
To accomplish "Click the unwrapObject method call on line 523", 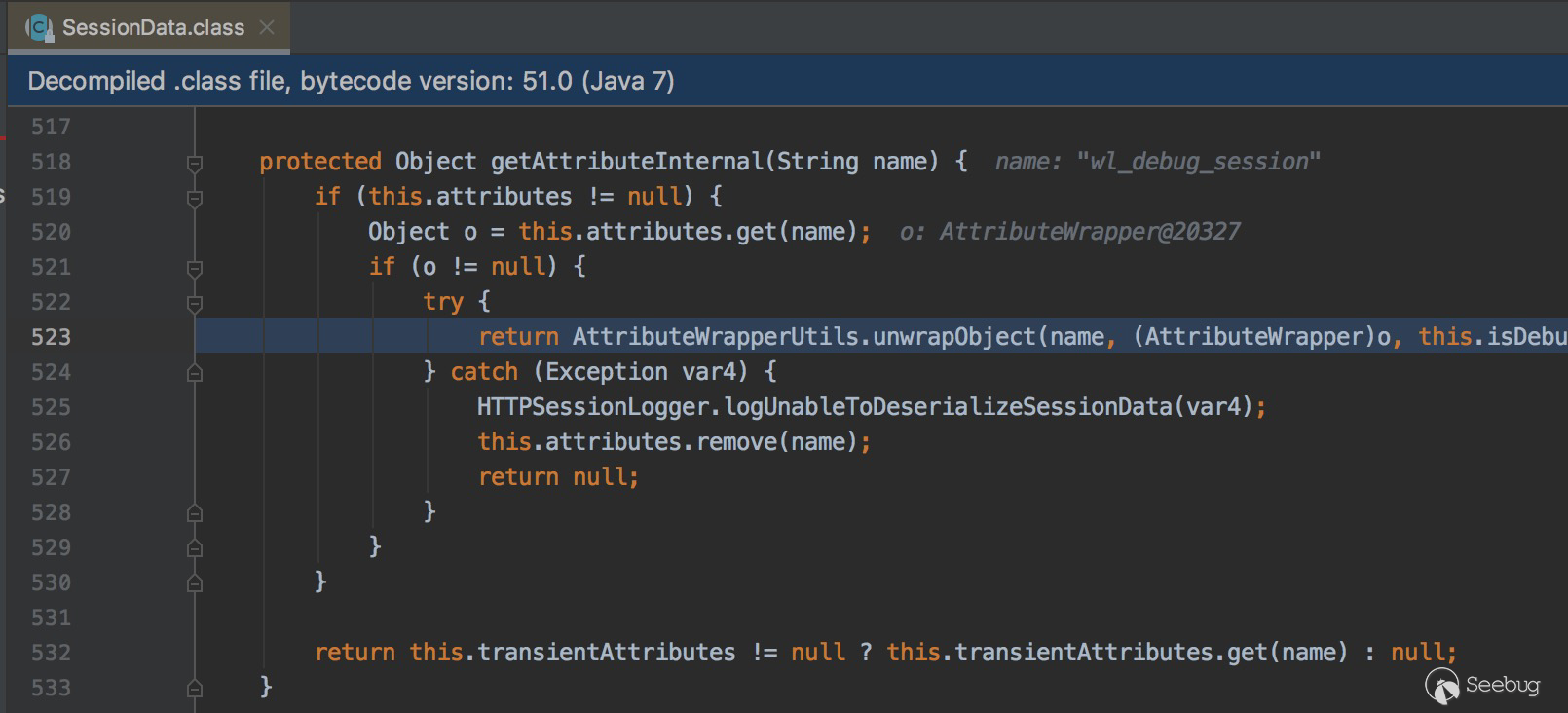I will tap(954, 337).
